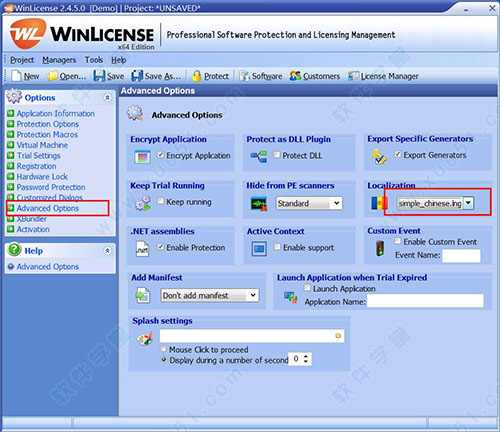Click the Active Context window icon
Viewport: 500px width, 432px height.
[259, 249]
